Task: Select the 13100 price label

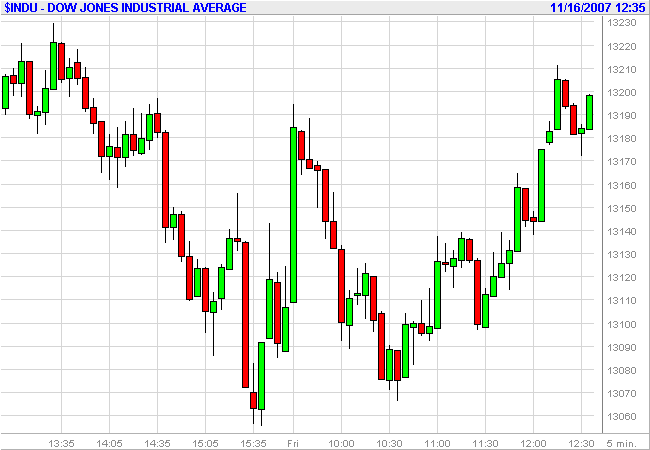Action: 621,324
